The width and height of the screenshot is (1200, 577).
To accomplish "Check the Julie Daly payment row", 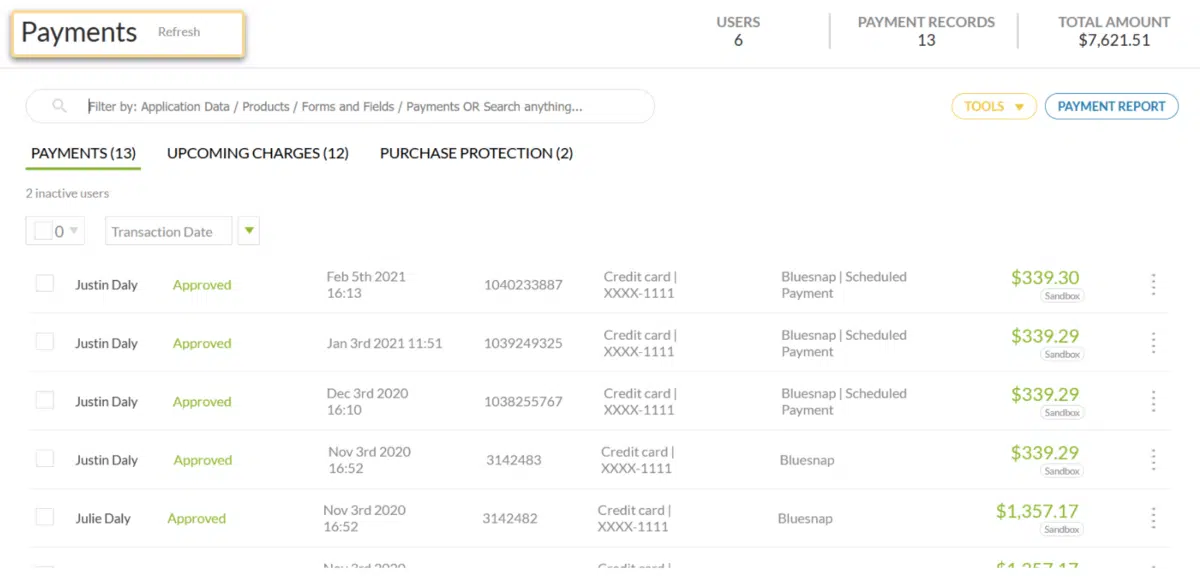I will [45, 517].
